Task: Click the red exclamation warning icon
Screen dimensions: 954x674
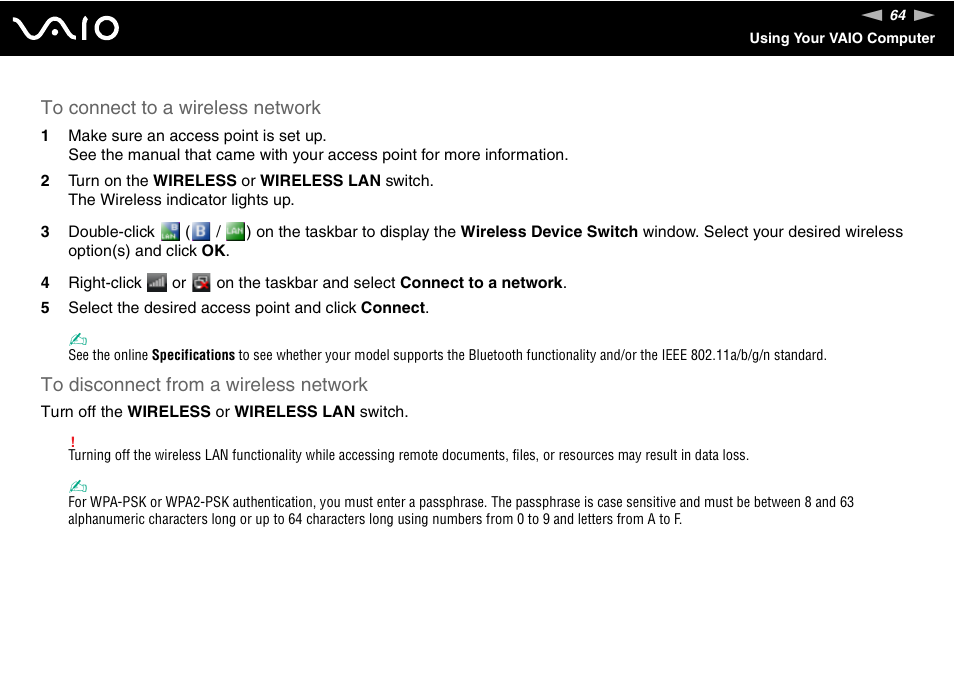Action: (73, 442)
